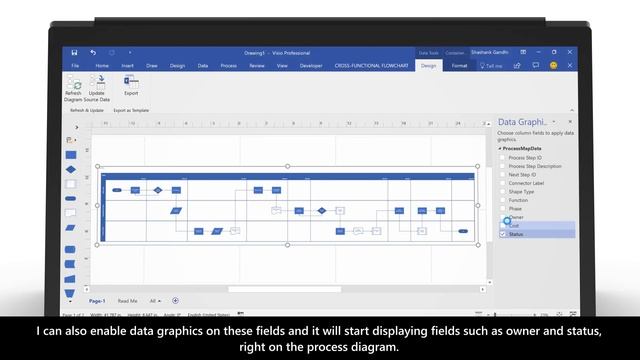
Task: Click the Refresh Diagram ribbon button
Action: pyautogui.click(x=73, y=89)
